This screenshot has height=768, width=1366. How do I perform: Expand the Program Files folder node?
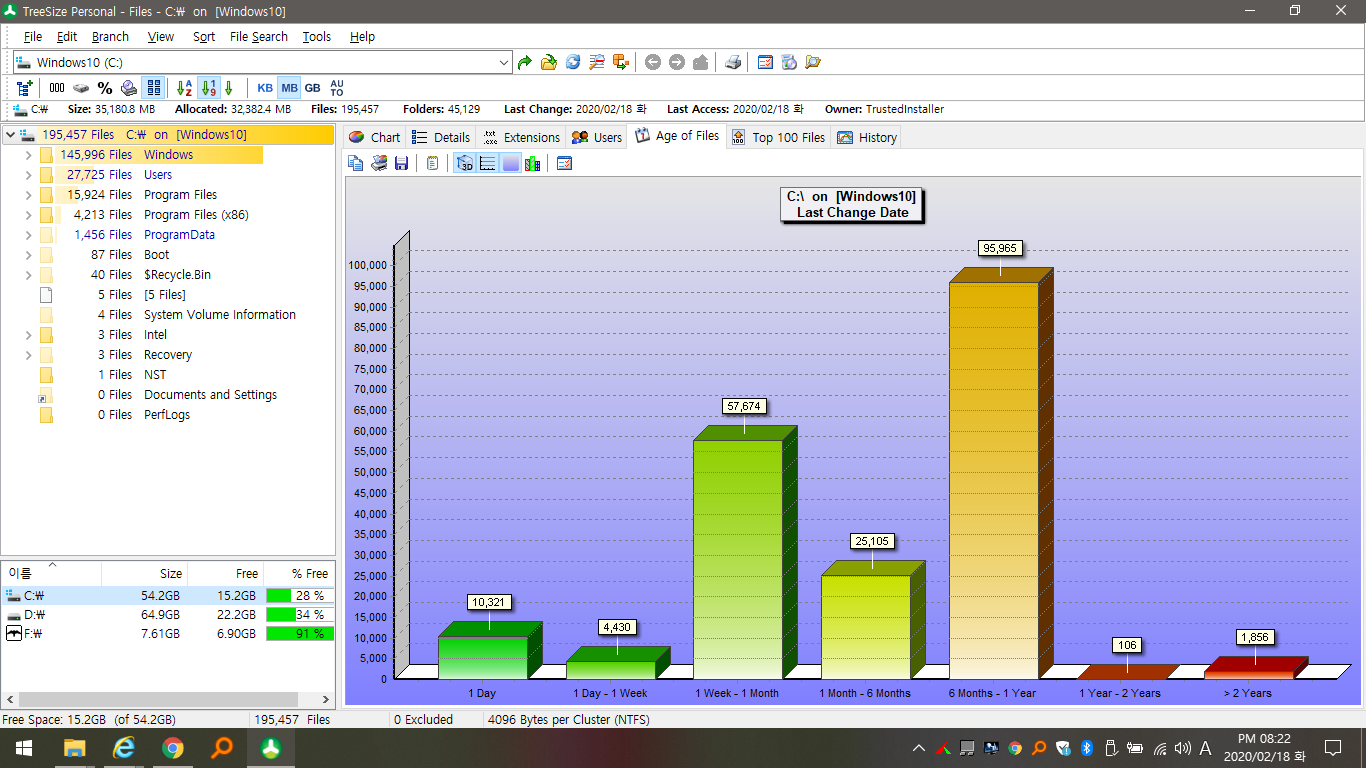coord(28,195)
